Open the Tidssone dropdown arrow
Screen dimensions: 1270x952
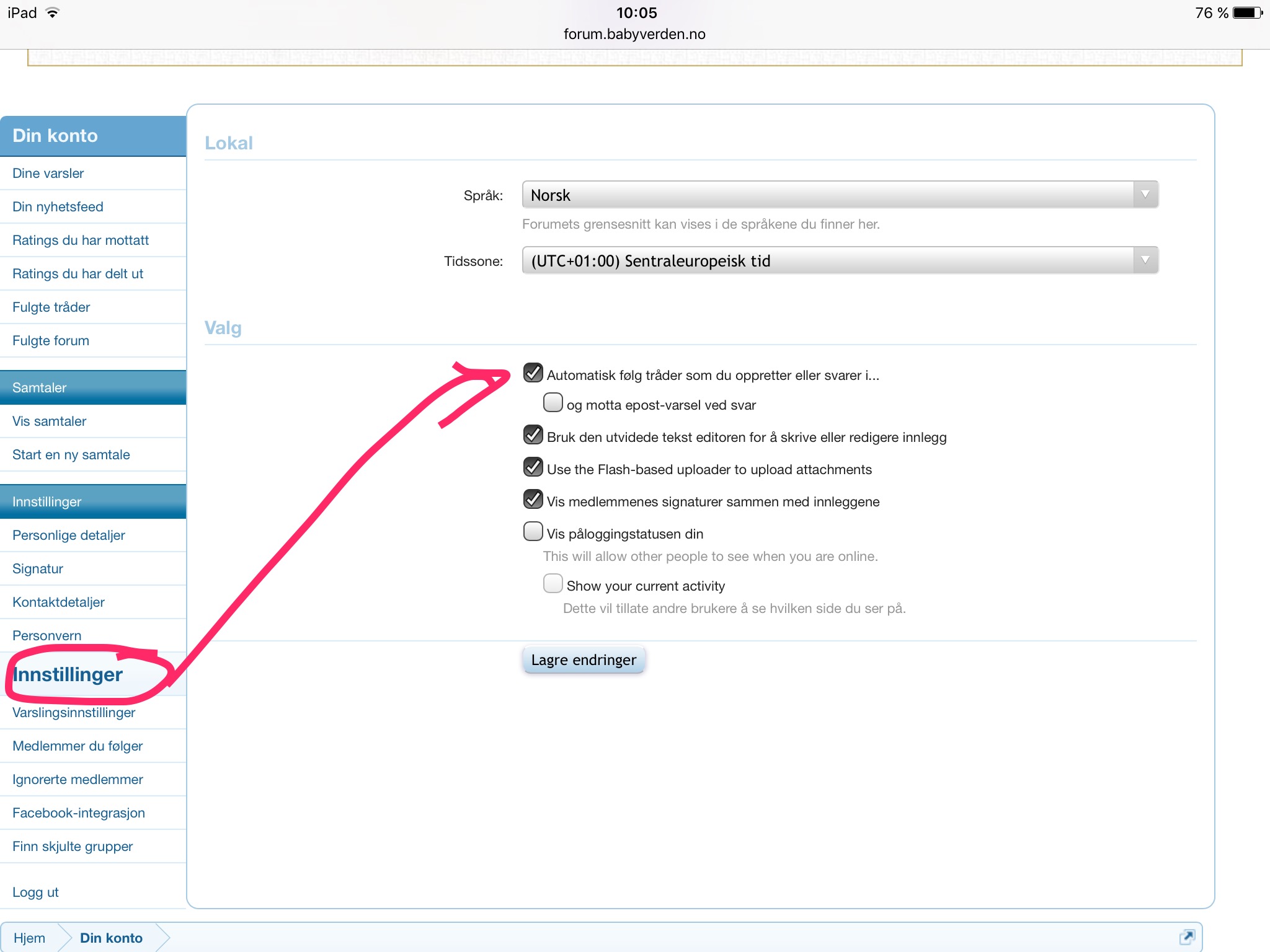pos(1145,260)
